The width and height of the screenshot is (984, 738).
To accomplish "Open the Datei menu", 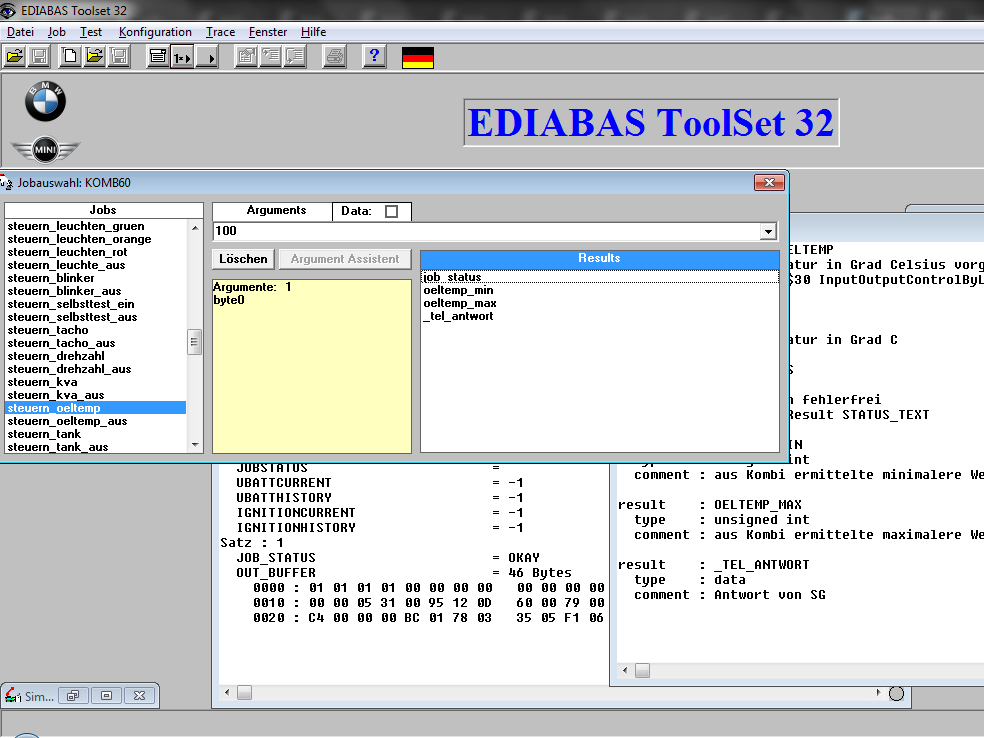I will [20, 32].
